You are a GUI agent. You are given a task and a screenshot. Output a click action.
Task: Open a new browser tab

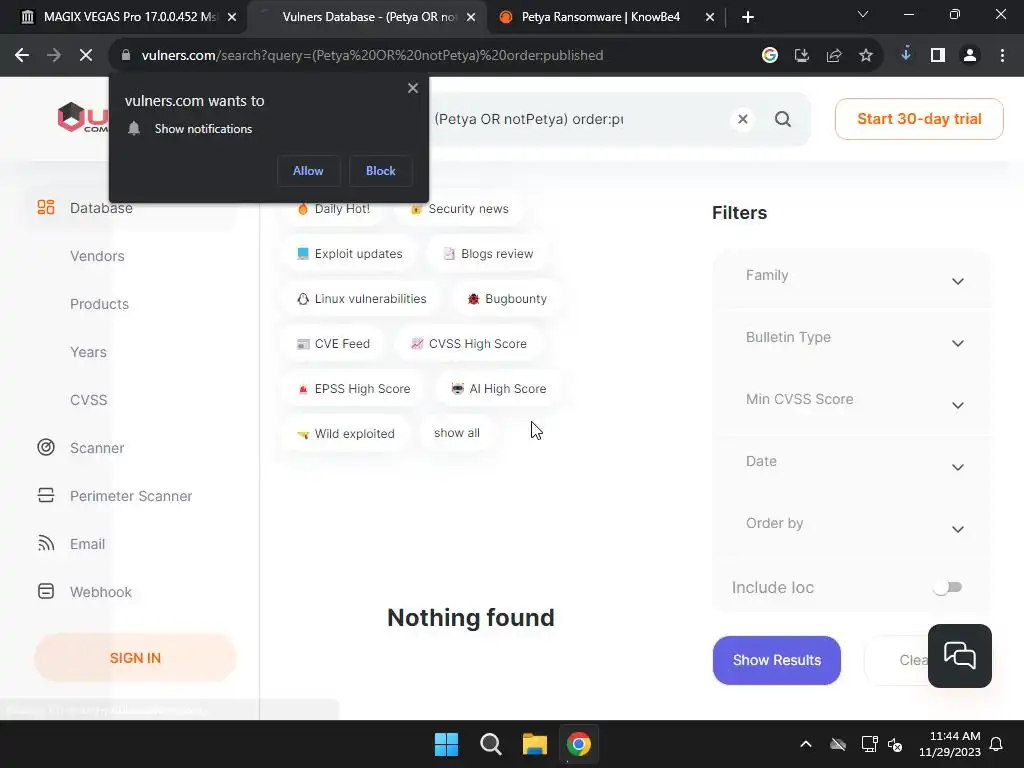pos(748,17)
